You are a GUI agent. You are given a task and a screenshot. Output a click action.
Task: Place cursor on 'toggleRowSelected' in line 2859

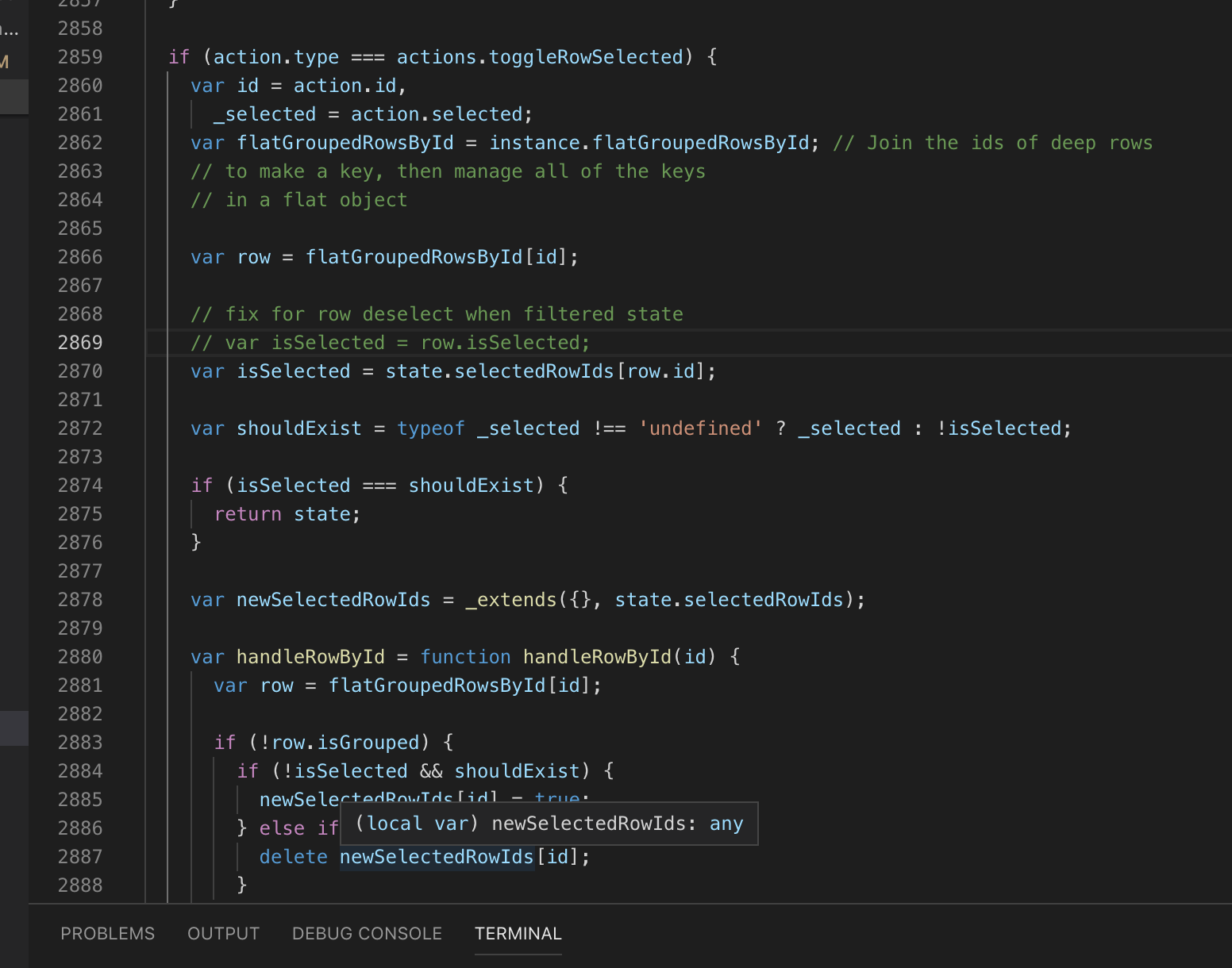[x=585, y=56]
